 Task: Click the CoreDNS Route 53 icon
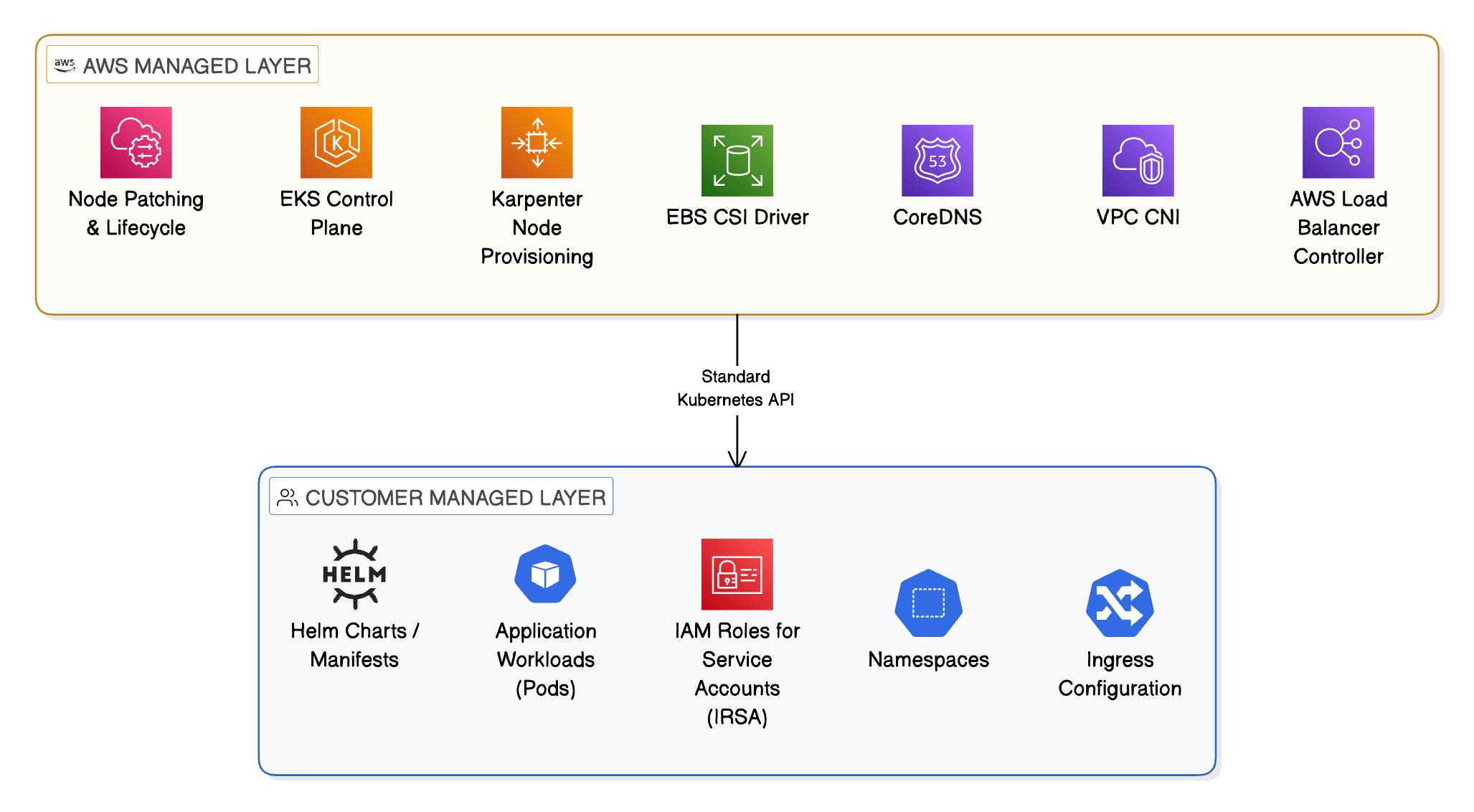(x=937, y=160)
